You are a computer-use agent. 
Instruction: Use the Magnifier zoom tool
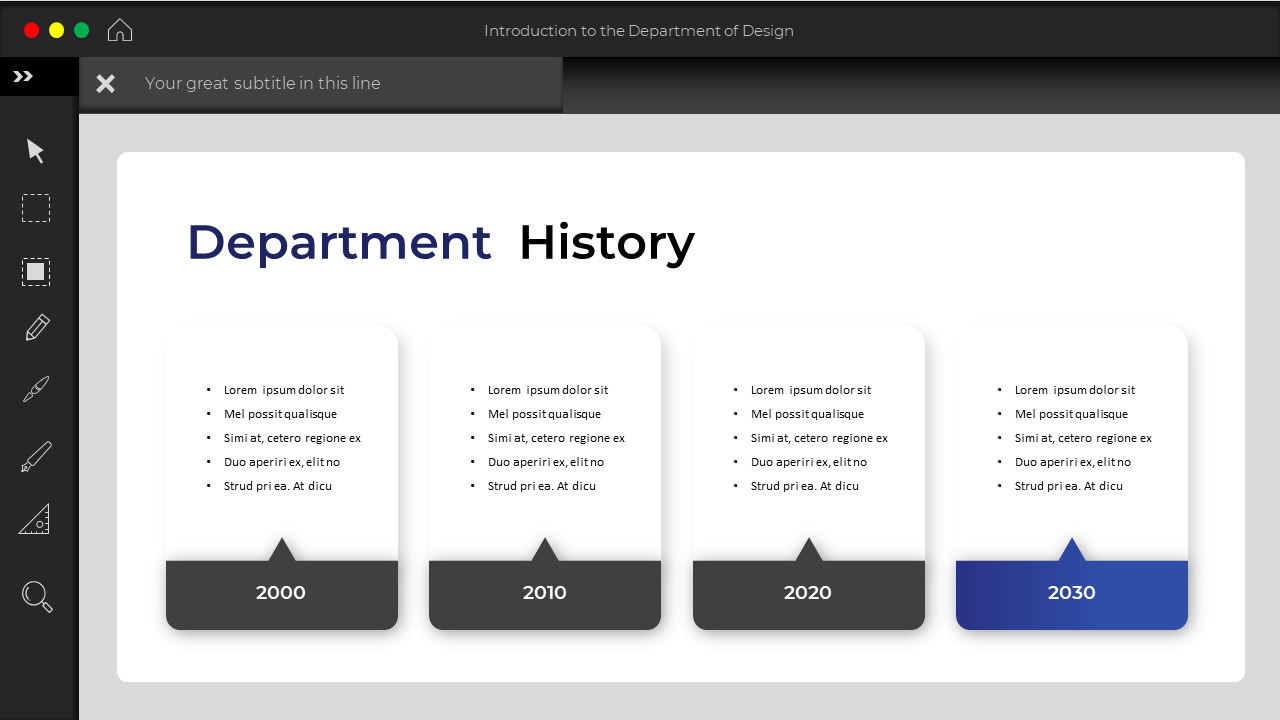(x=35, y=596)
